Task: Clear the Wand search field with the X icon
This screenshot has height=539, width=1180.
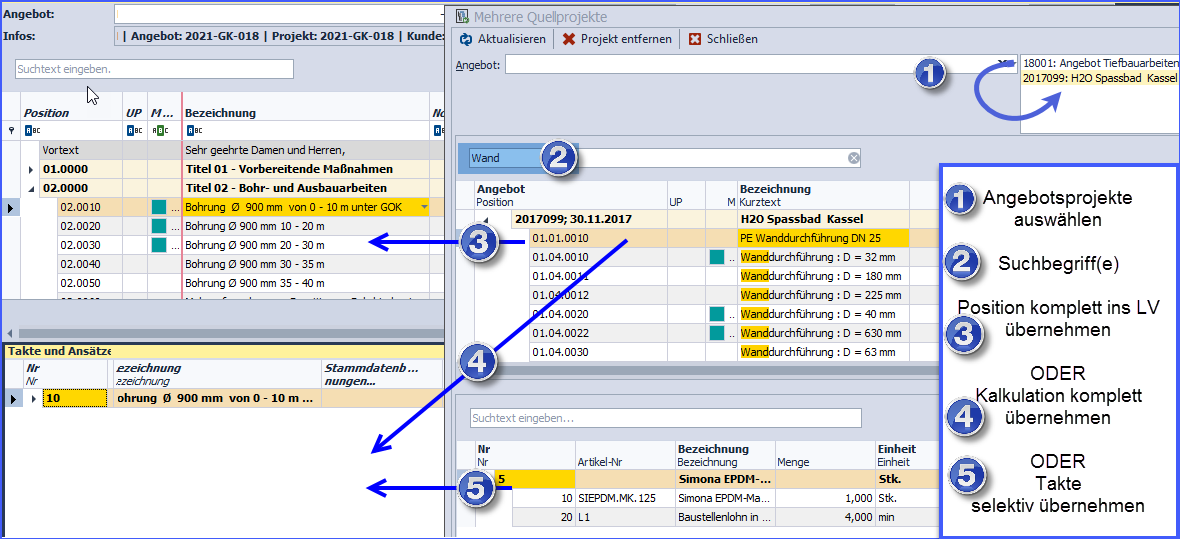Action: tap(853, 158)
